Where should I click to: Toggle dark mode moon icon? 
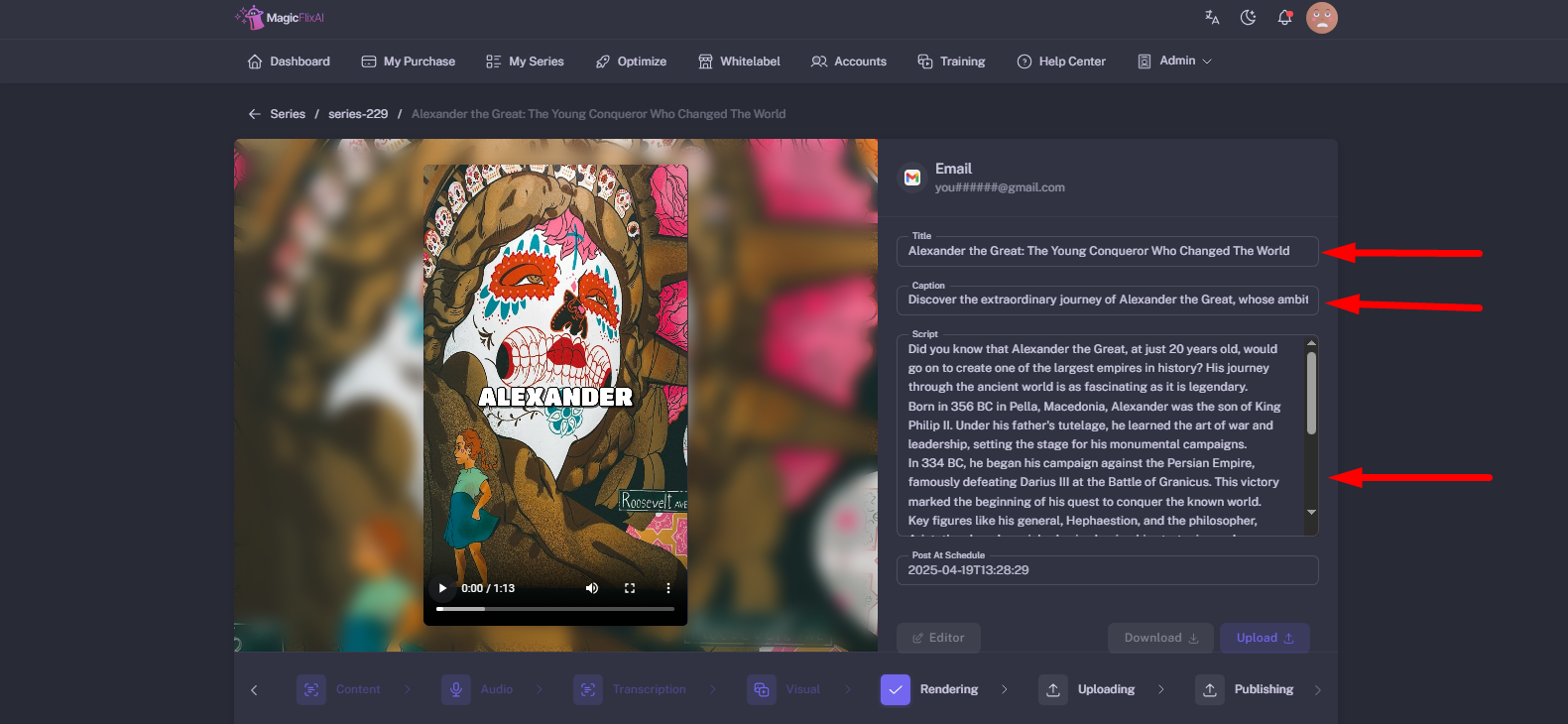(x=1248, y=17)
